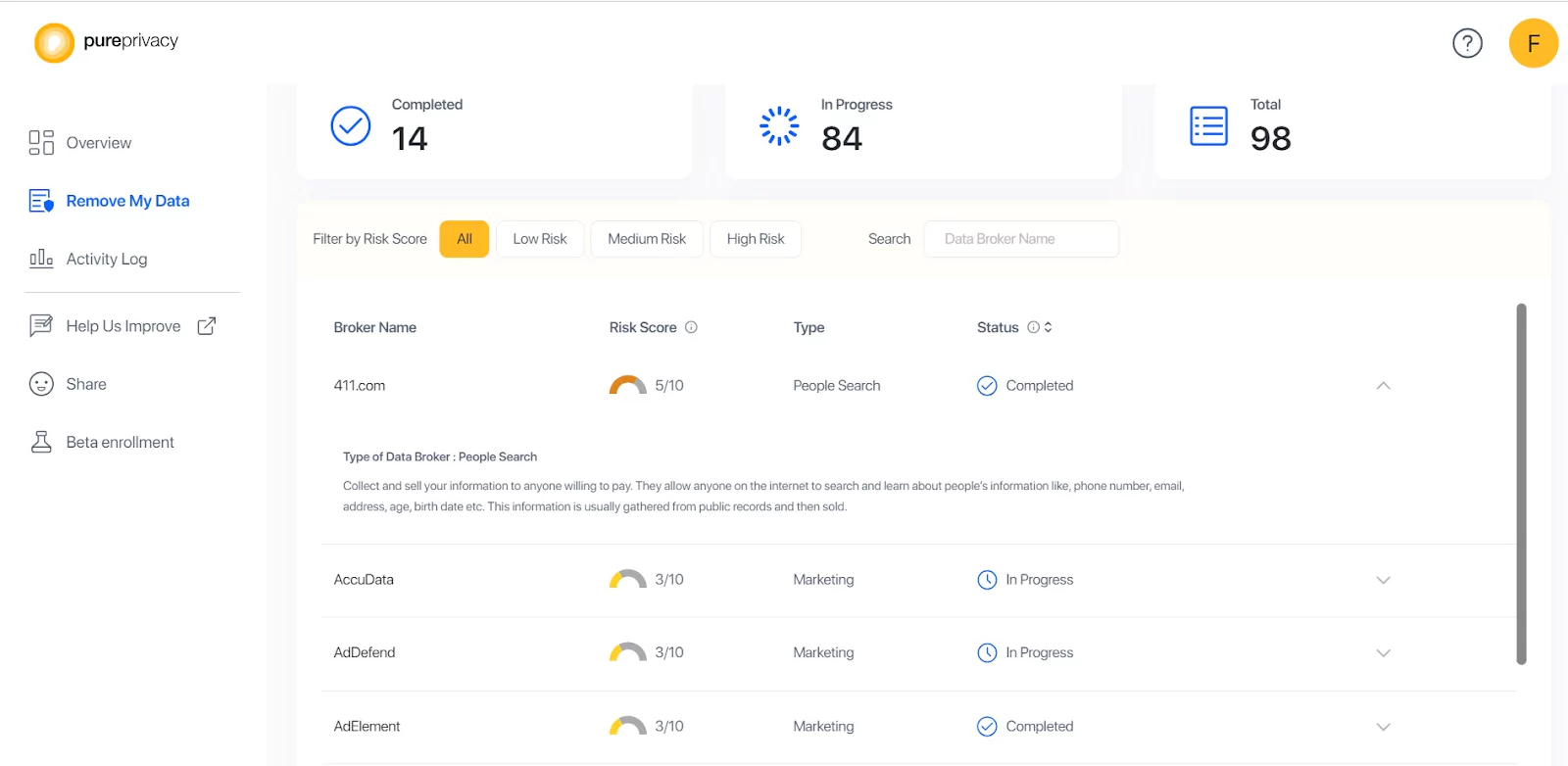This screenshot has height=766, width=1568.
Task: Click the Data Broker Name search field
Action: point(1020,239)
